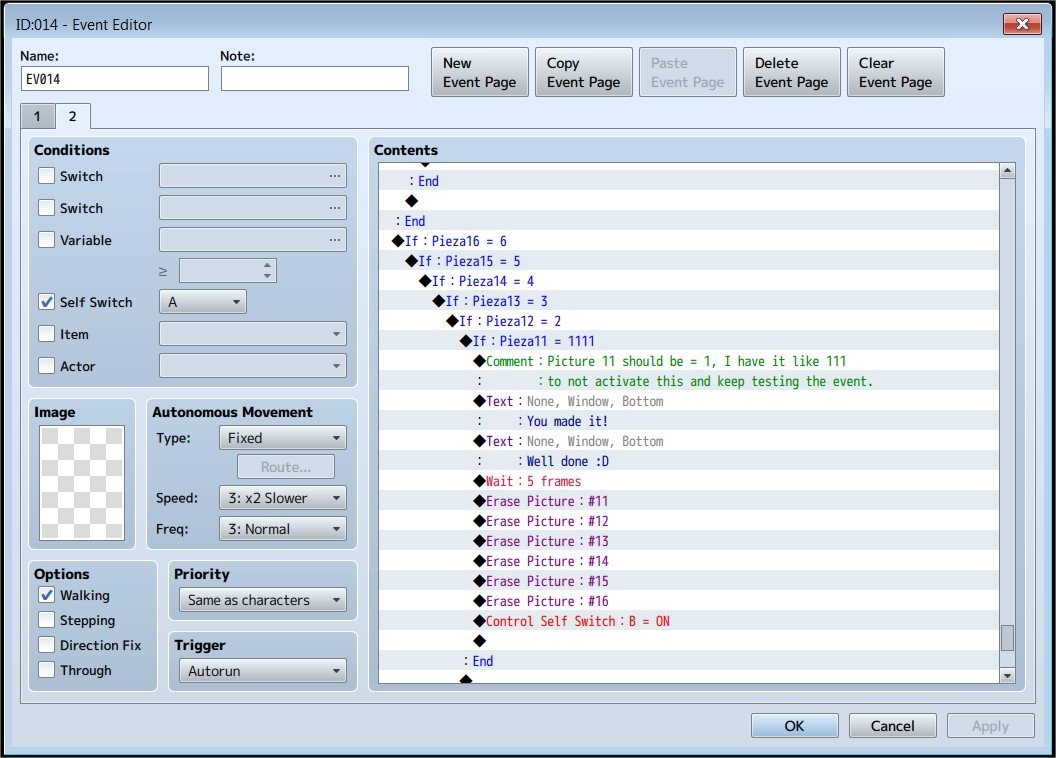Select the Erase Picture : #12 command
Screen dimensions: 1056x758
coord(688,521)
